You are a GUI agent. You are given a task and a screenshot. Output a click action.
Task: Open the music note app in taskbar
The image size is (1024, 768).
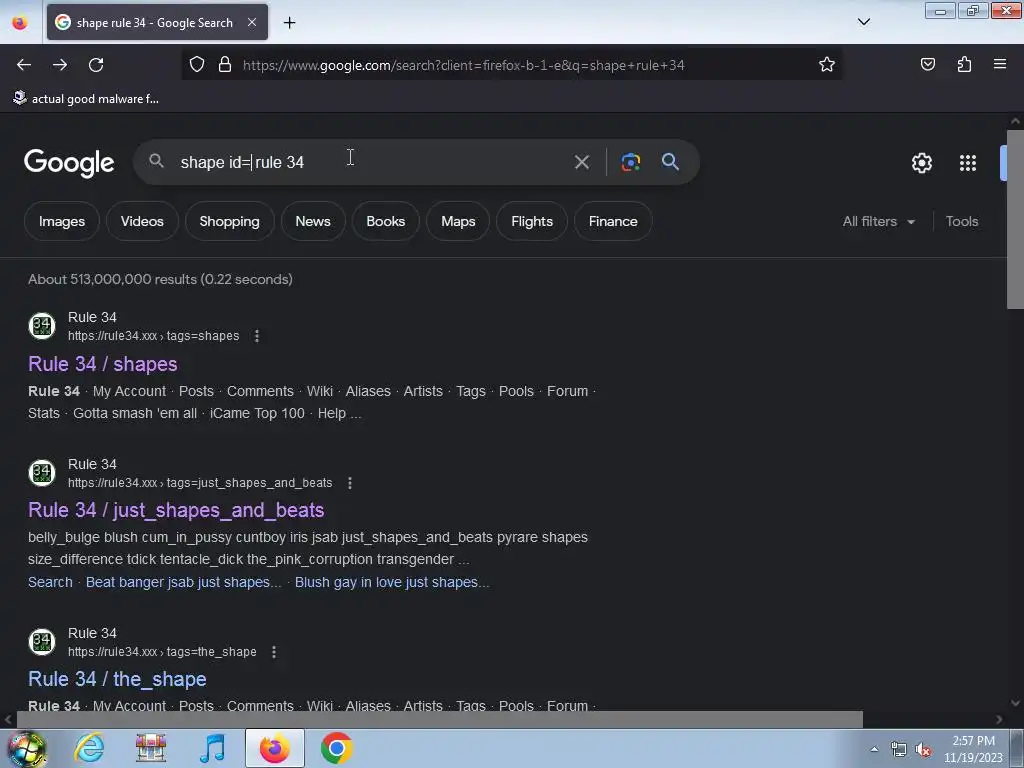(x=212, y=748)
